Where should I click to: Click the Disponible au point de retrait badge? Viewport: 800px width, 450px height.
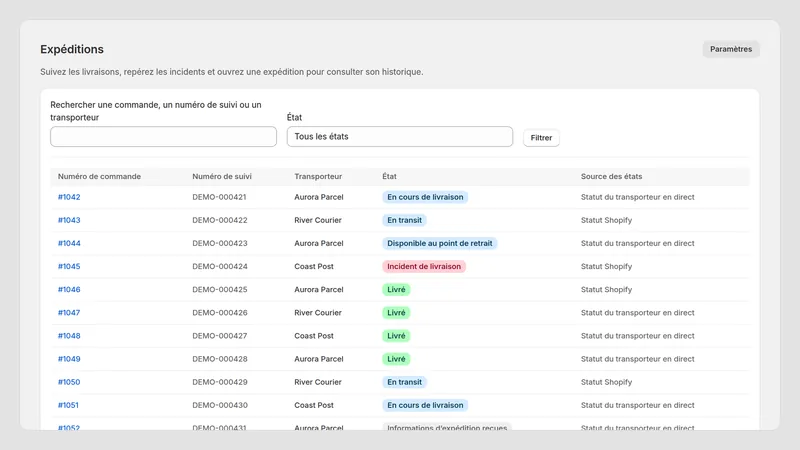(439, 243)
